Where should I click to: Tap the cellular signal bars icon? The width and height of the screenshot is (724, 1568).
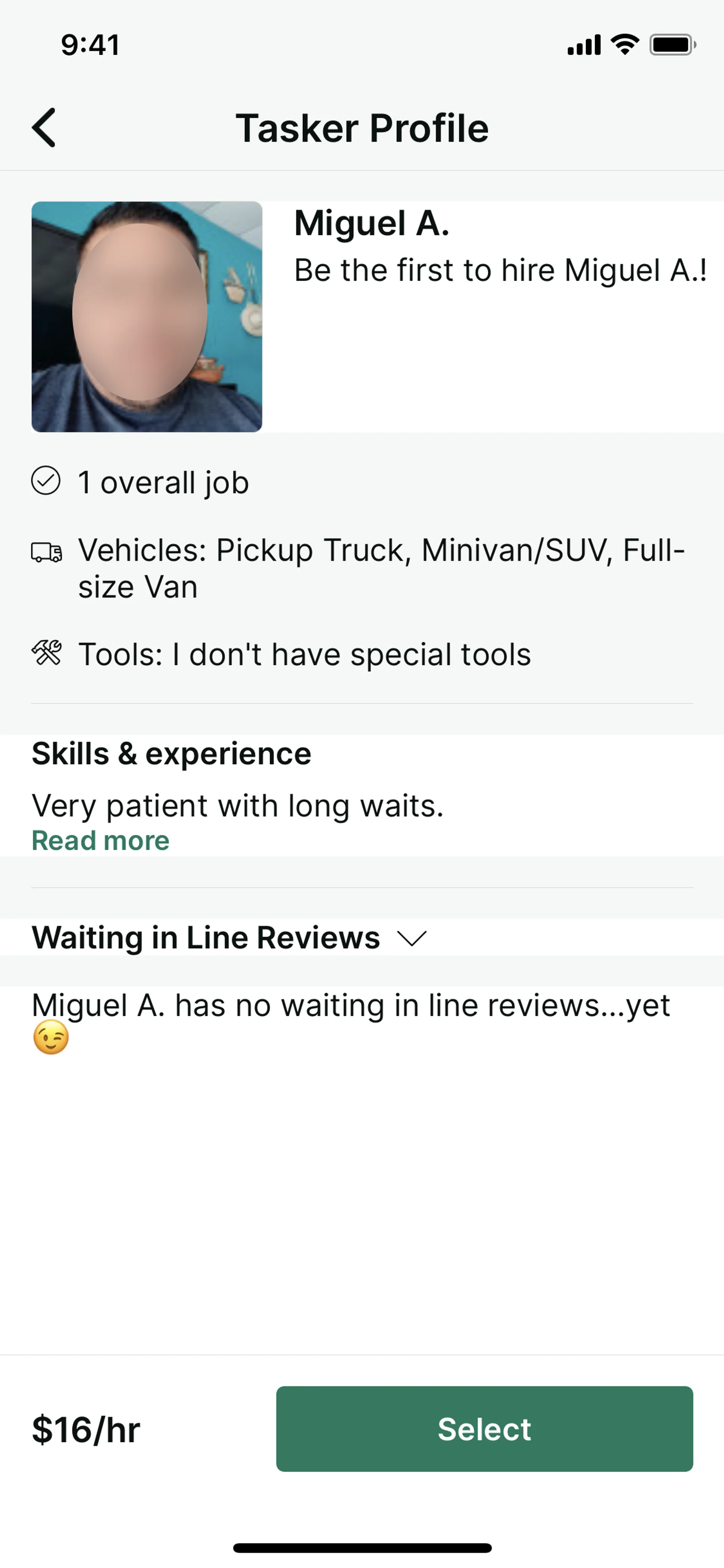click(583, 45)
